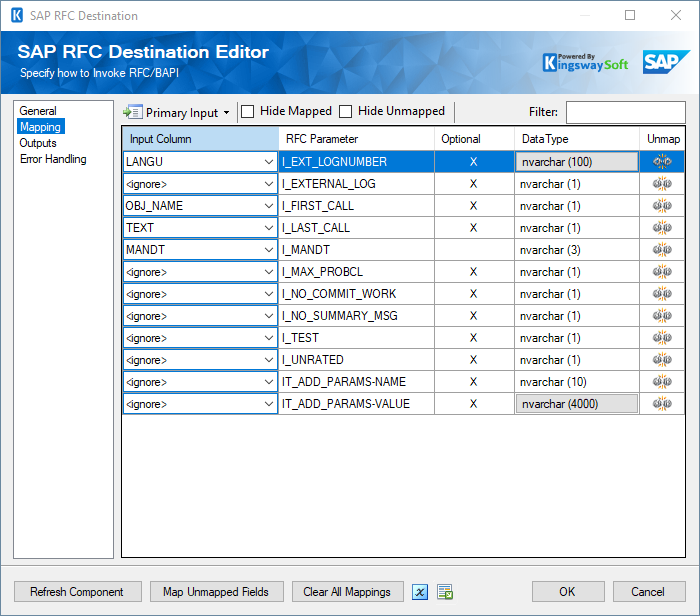Select the I_NO_SUMMARY_MSG parameter cell
The width and height of the screenshot is (700, 616).
tap(356, 316)
